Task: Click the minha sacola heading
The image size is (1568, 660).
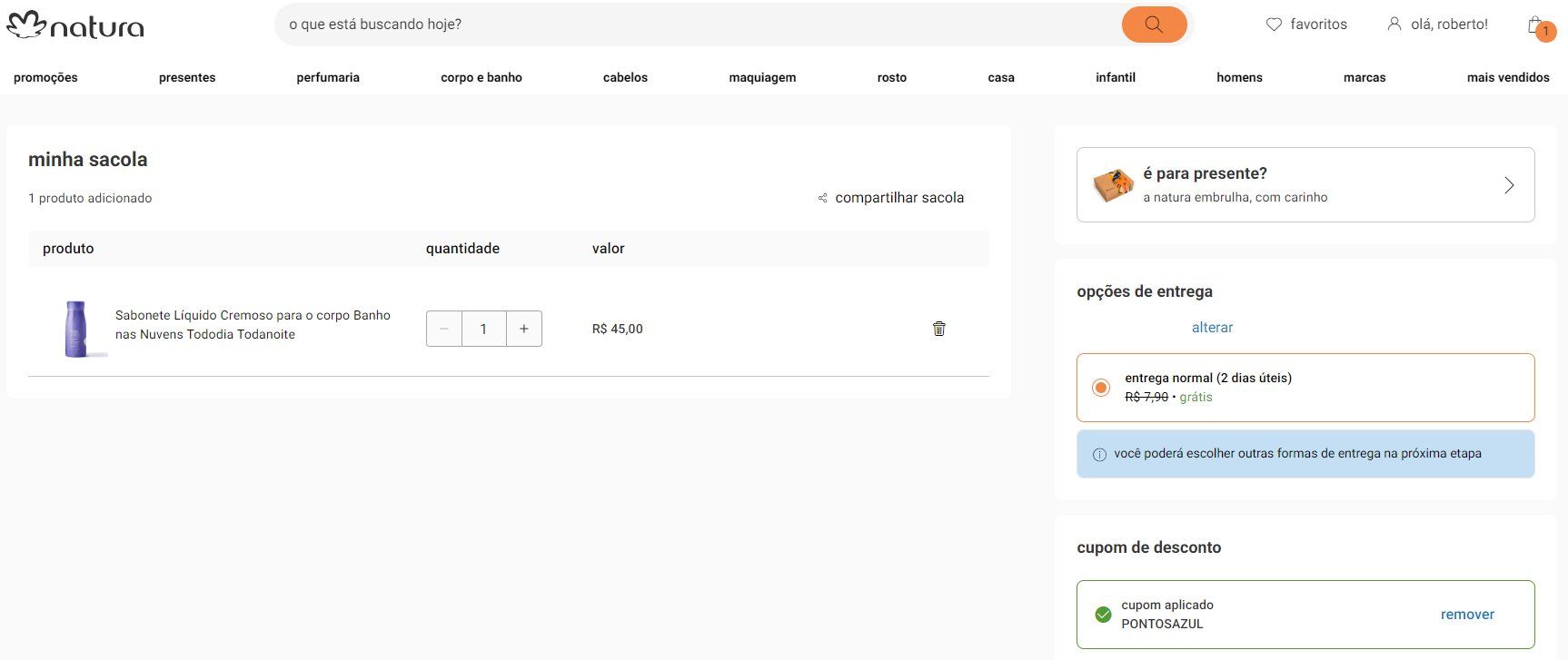Action: coord(87,160)
